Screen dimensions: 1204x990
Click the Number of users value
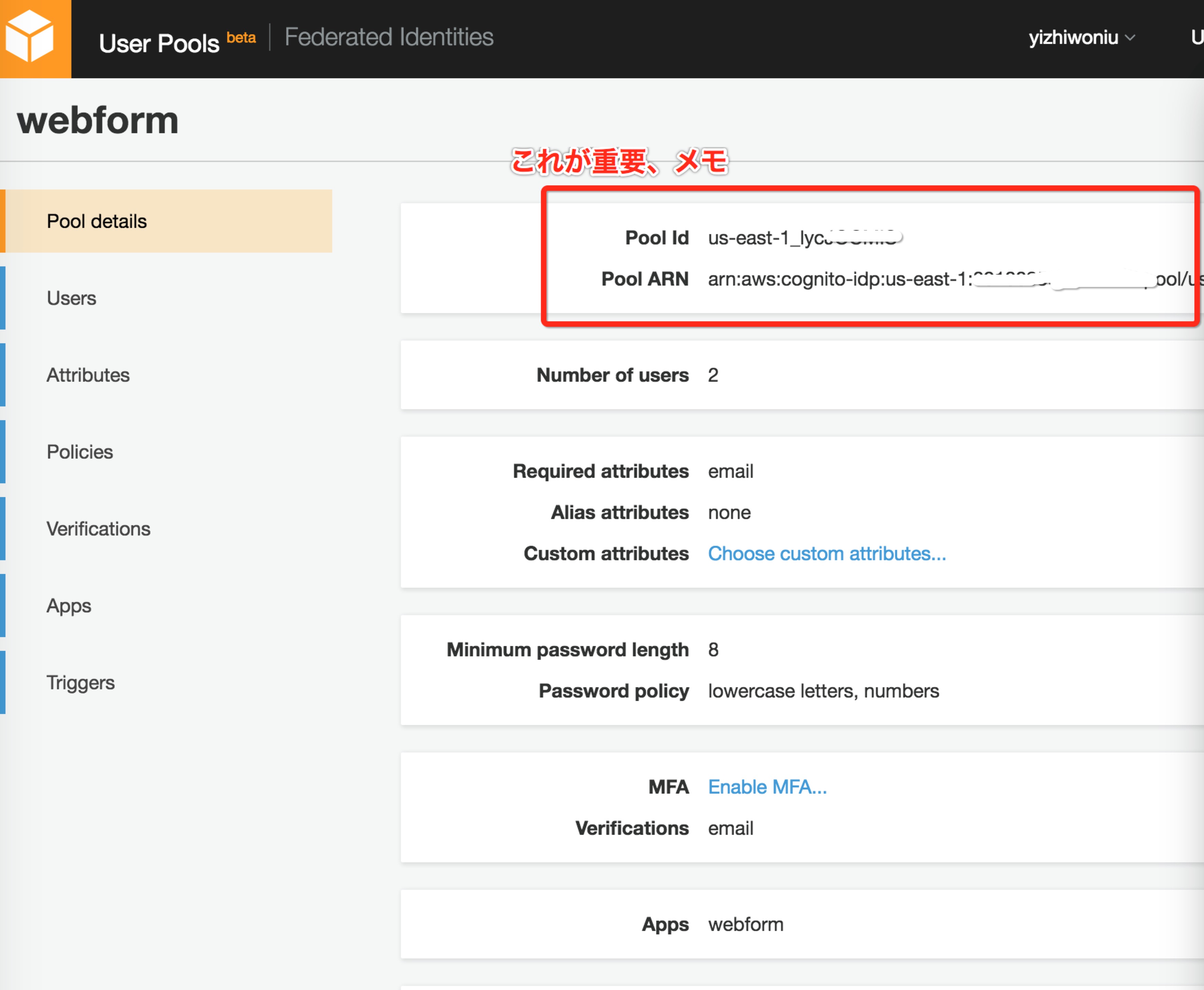[714, 375]
